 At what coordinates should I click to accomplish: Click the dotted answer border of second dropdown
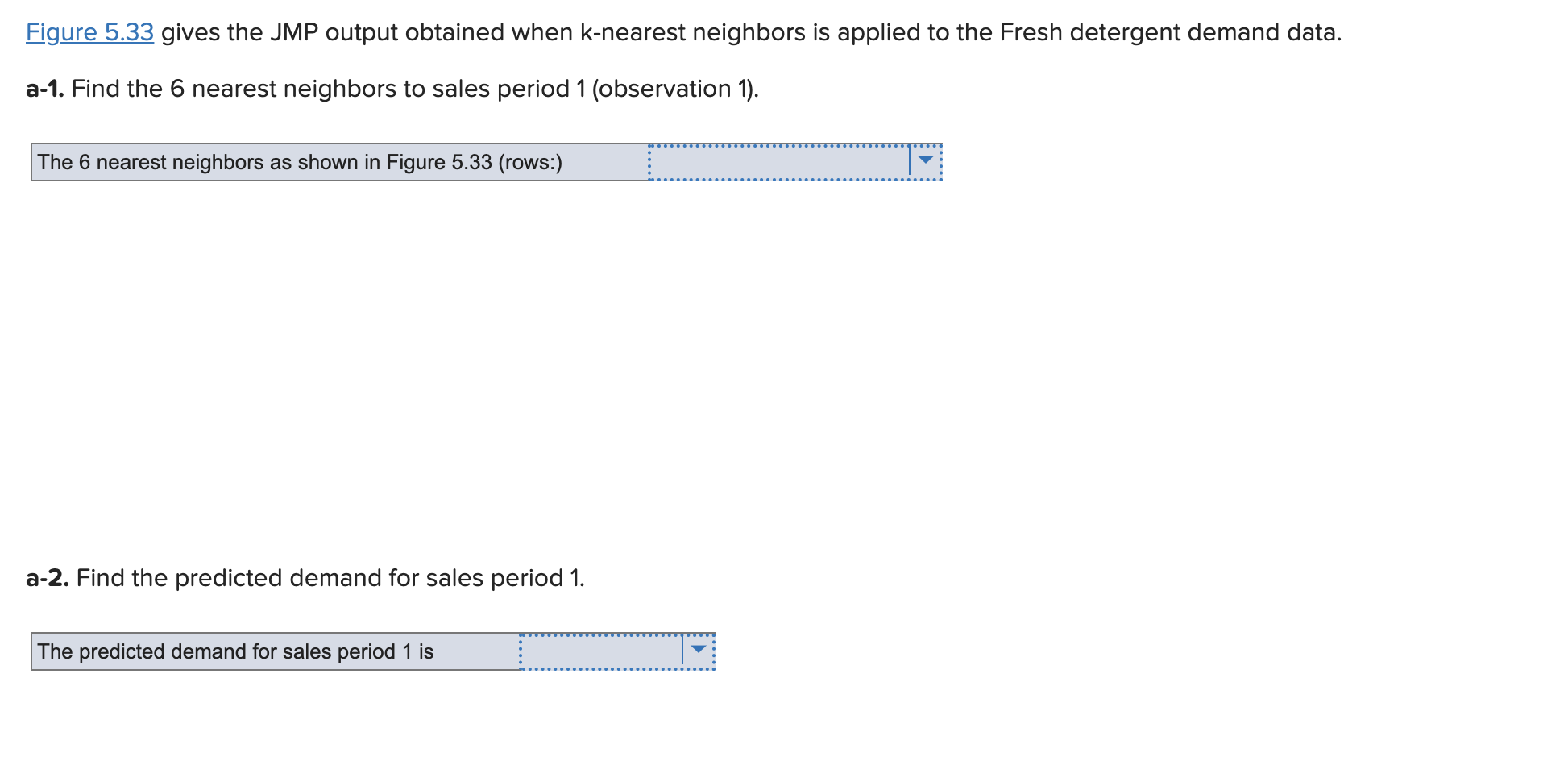click(616, 634)
